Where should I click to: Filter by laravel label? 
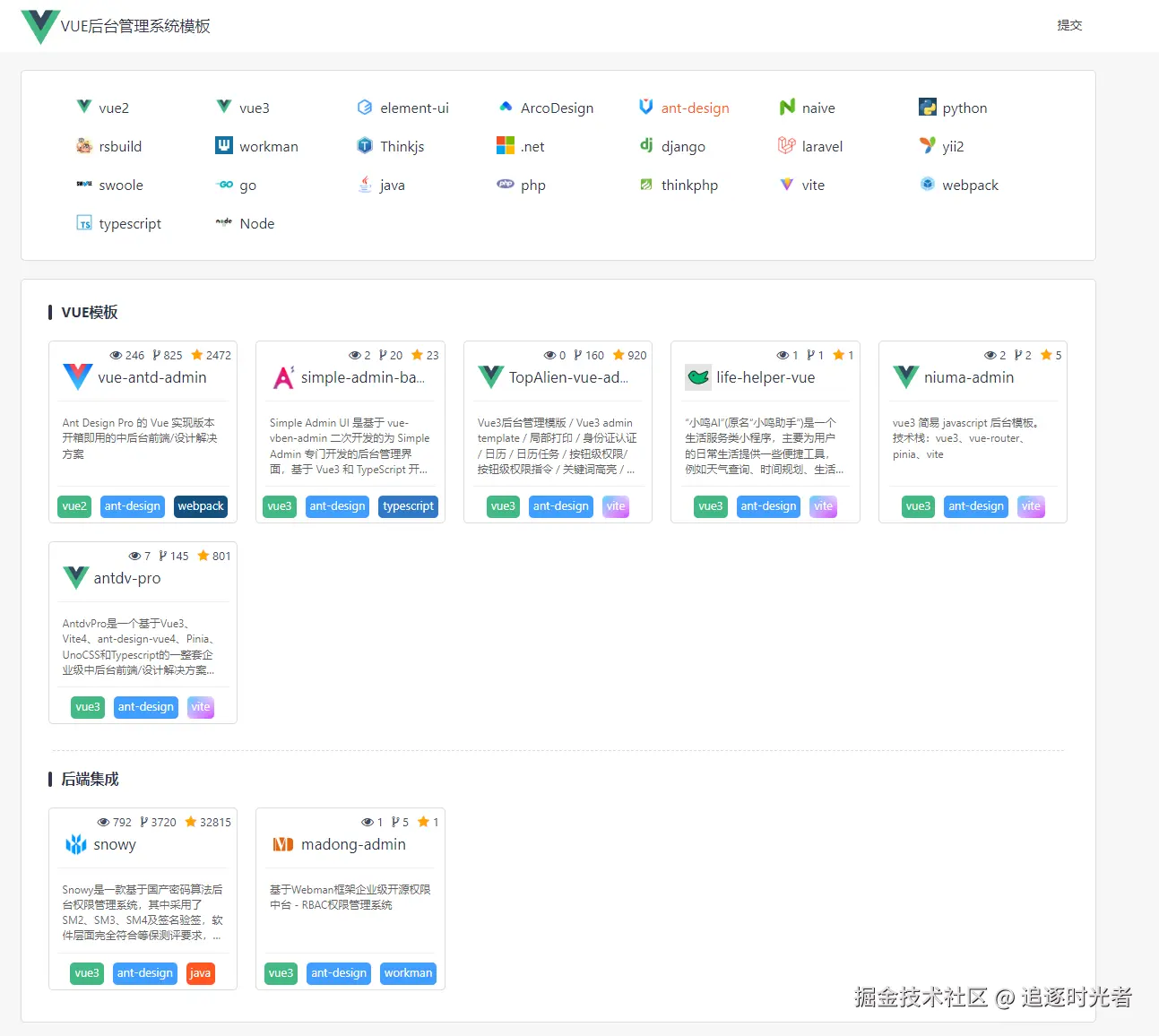pos(822,146)
